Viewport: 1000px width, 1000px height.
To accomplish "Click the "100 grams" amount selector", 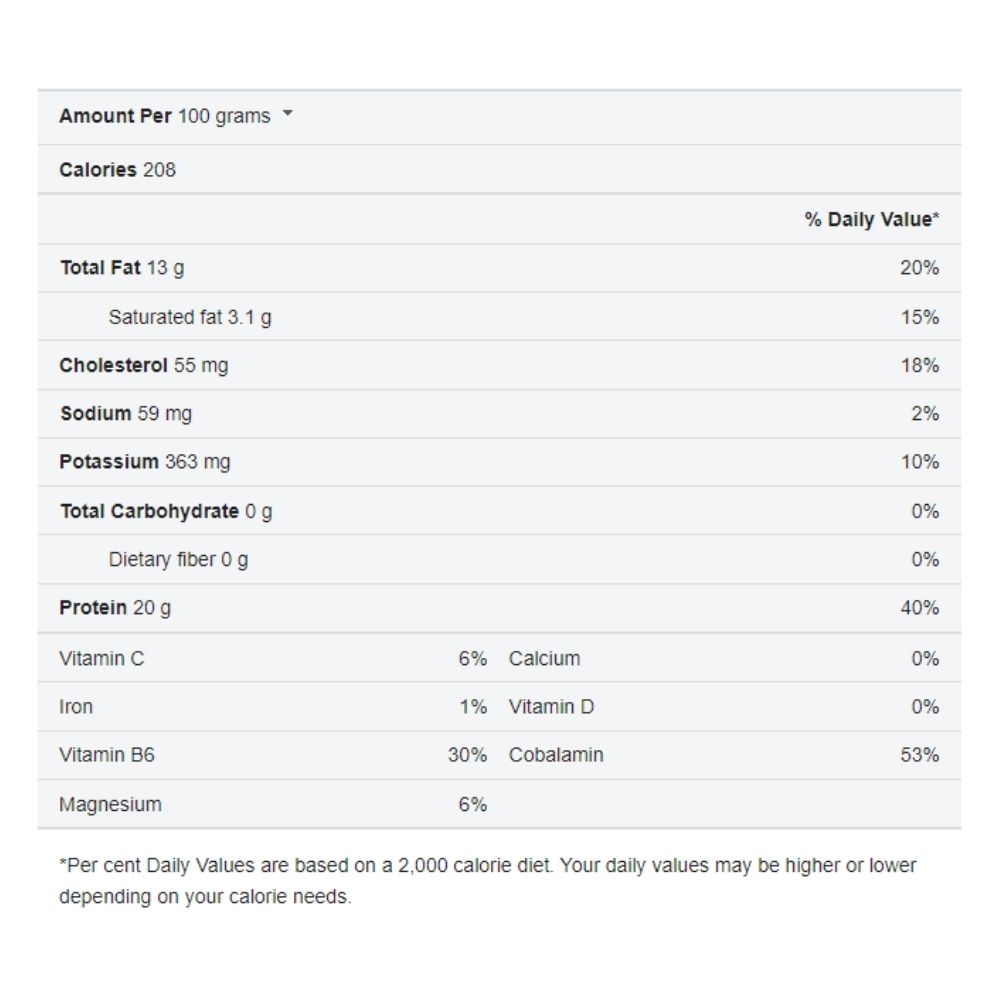I will click(x=224, y=116).
